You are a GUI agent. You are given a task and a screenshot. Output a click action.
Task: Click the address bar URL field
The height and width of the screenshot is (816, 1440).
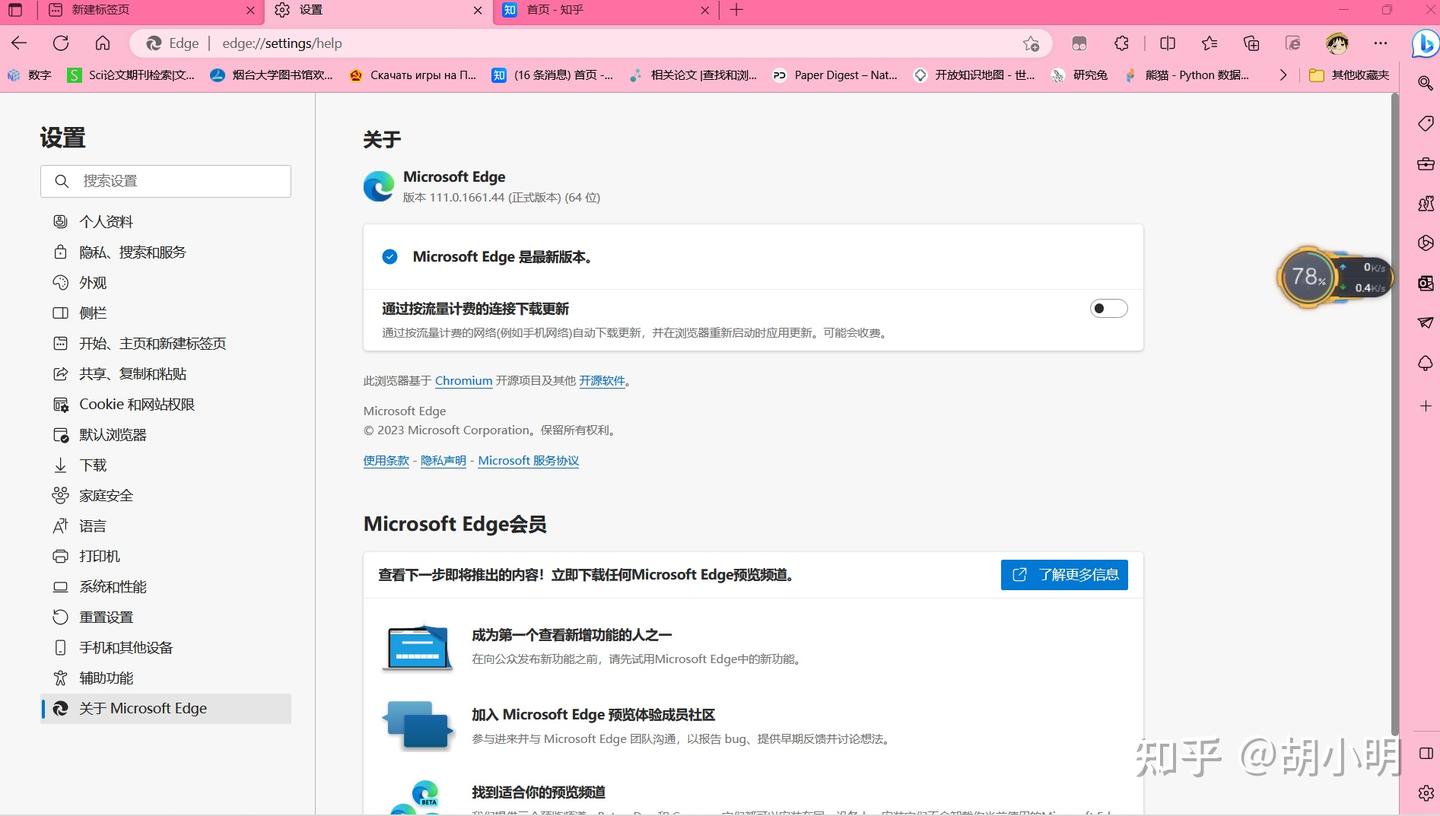(590, 43)
